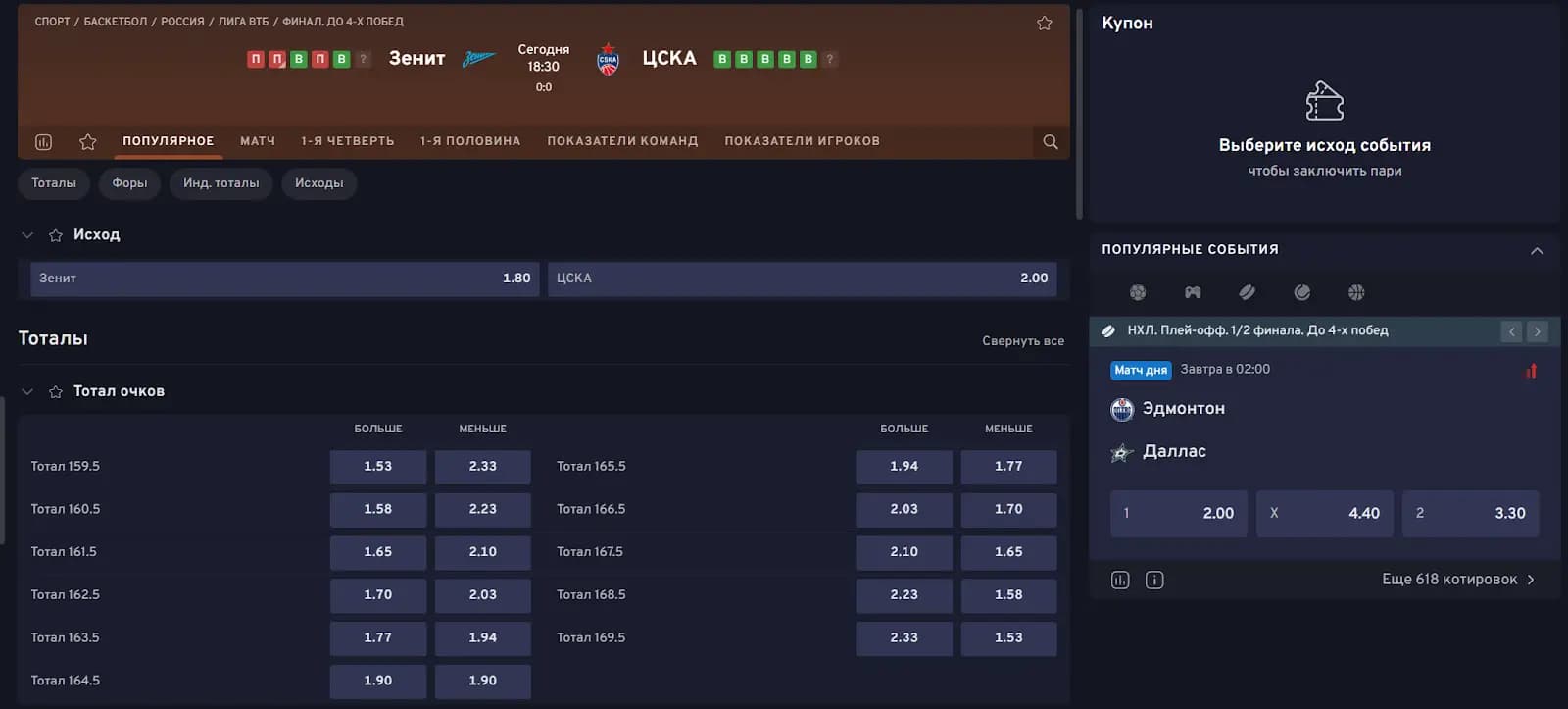Pick Тотал 169.5 Больше at 2.33
This screenshot has height=709, width=1568.
coord(904,638)
